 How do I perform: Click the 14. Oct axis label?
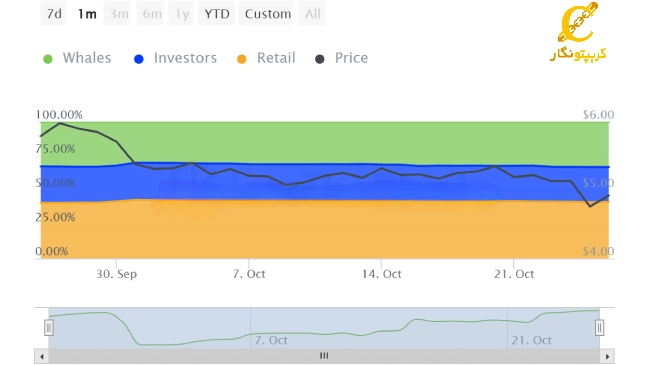[x=381, y=274]
